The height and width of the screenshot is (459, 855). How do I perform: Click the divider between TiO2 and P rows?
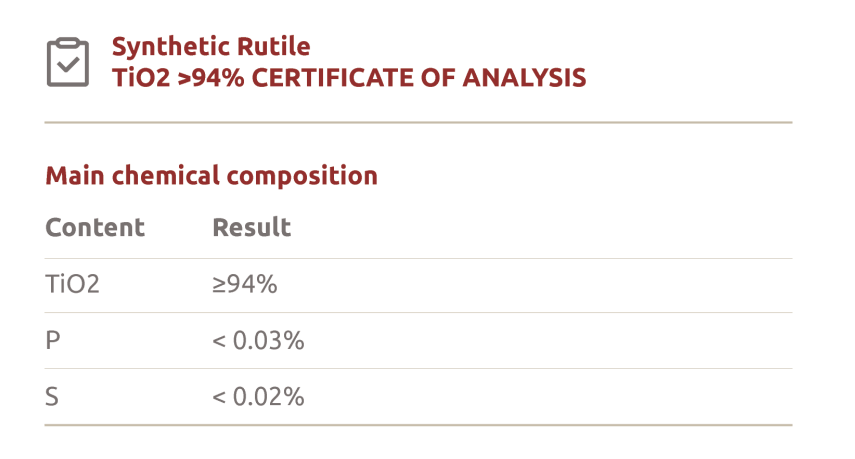pos(418,313)
